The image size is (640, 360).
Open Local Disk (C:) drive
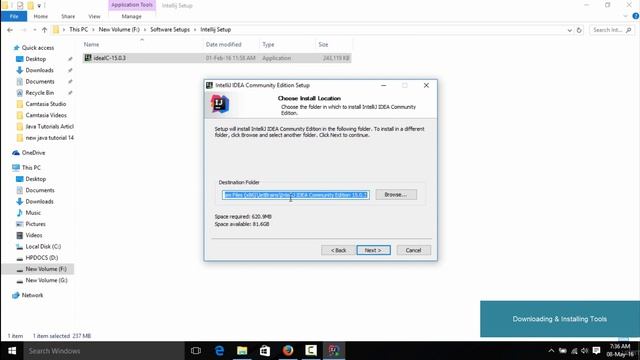point(43,247)
